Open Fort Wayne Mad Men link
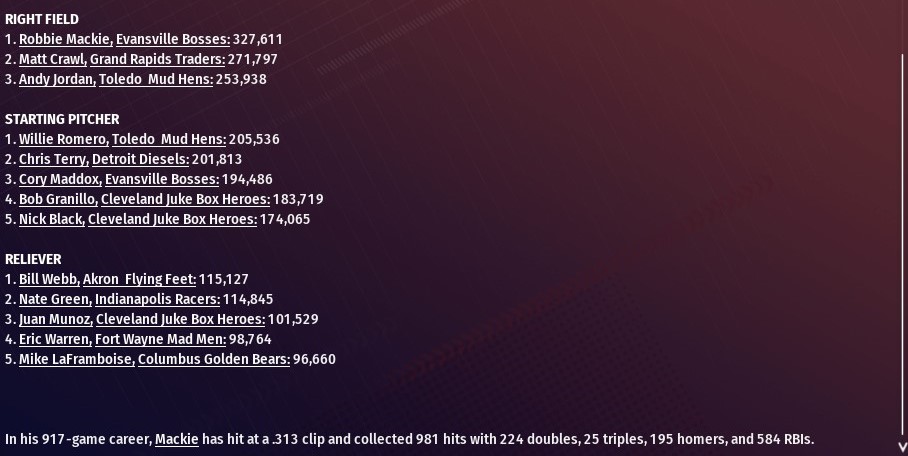908x456 pixels. click(160, 339)
